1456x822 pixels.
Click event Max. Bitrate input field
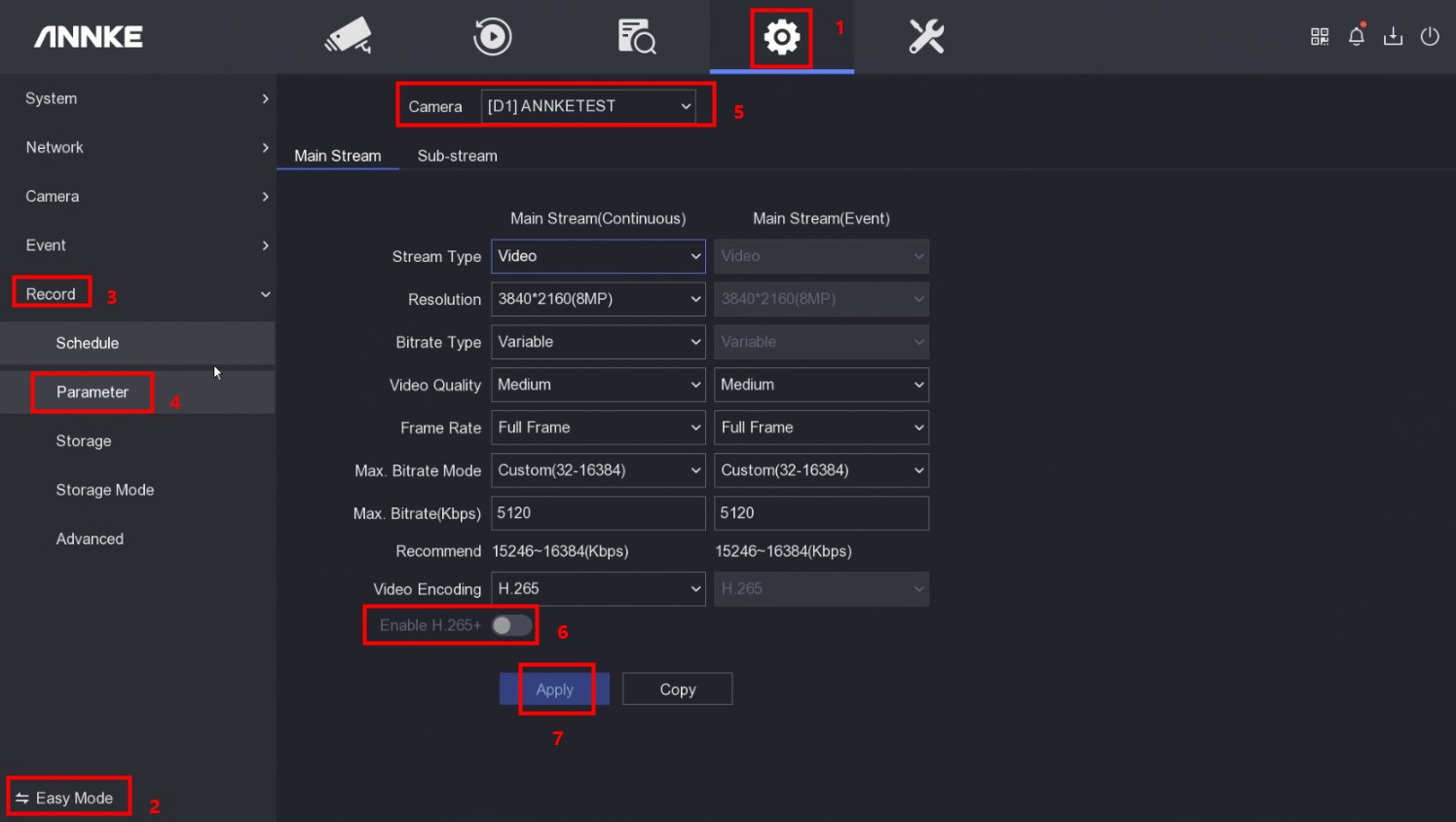pyautogui.click(x=821, y=513)
